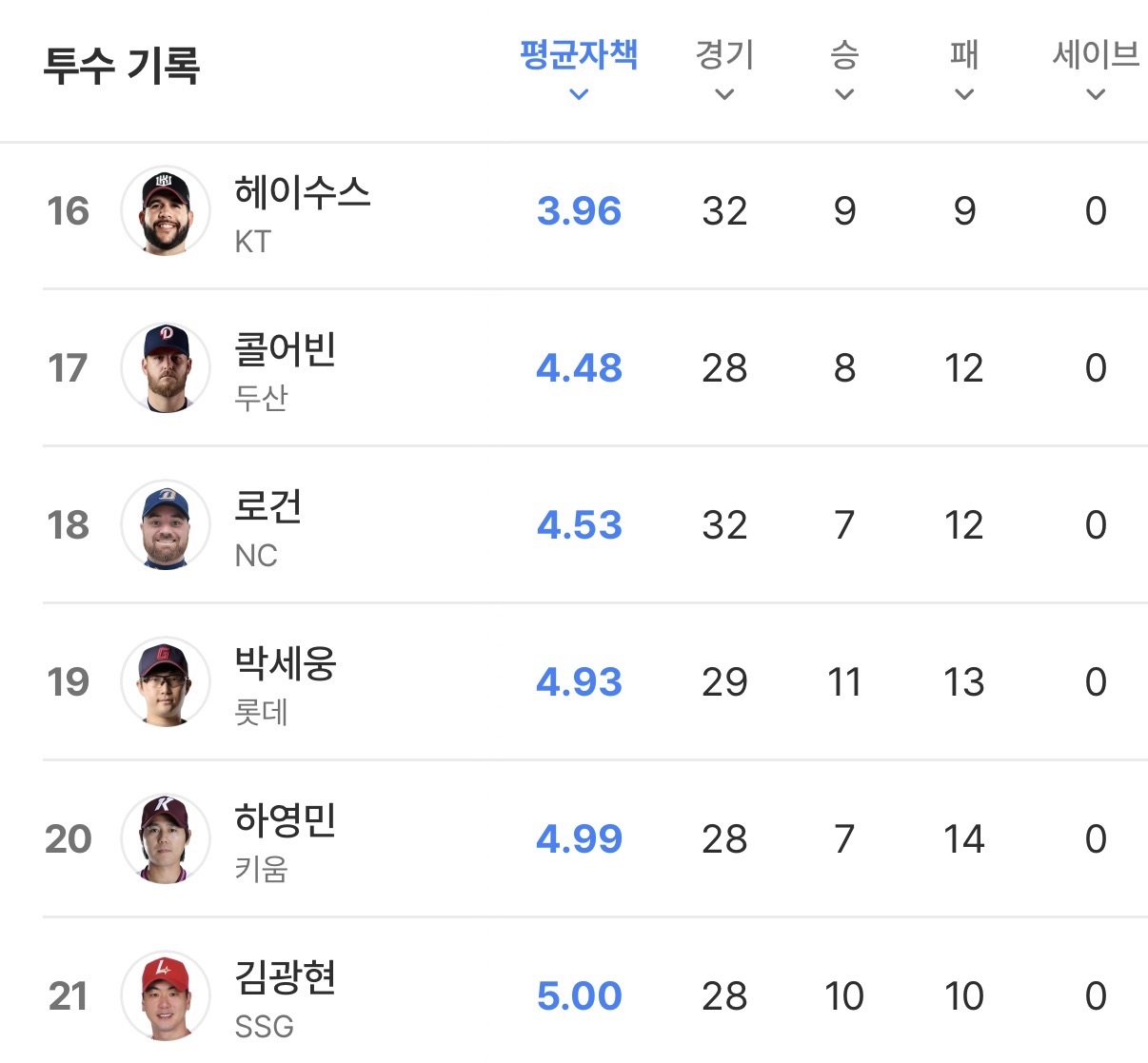Image resolution: width=1148 pixels, height=1063 pixels.
Task: Click 4.99 ERA value for 하영민
Action: click(579, 838)
